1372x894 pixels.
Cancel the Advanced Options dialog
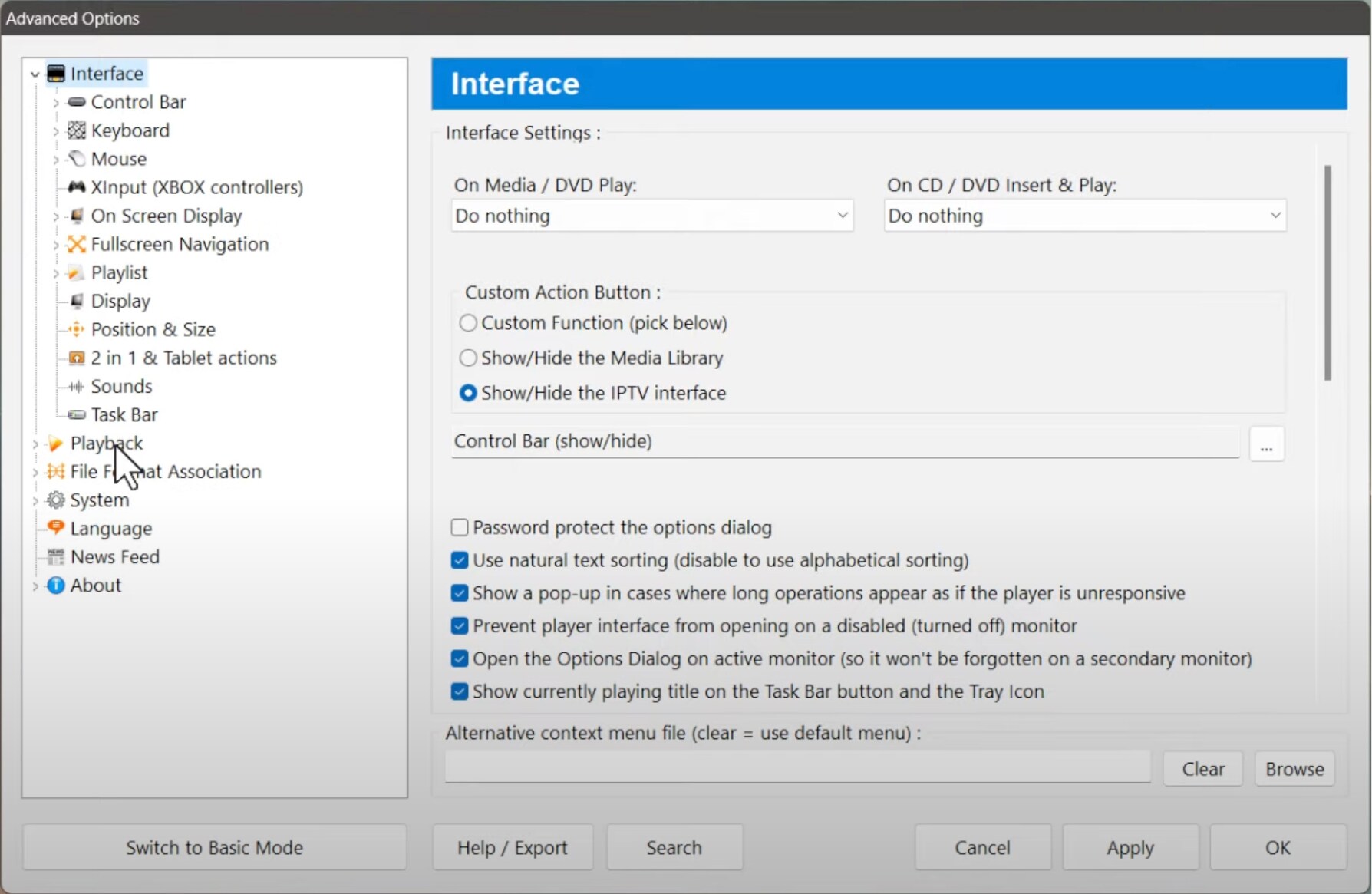(x=982, y=847)
